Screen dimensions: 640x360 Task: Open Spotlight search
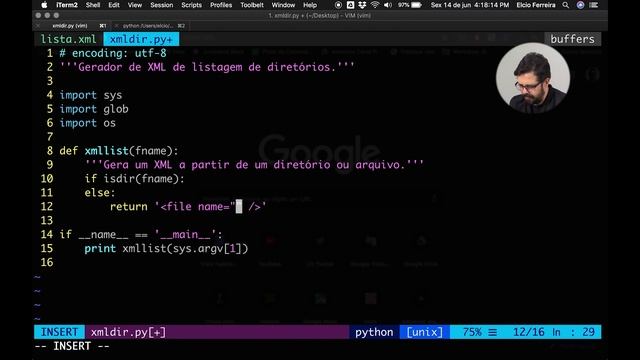[x=566, y=5]
